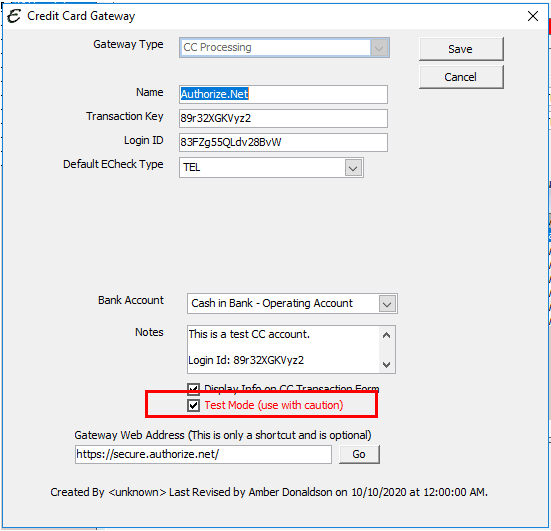Click the 'Bank Account' label
The height and width of the screenshot is (531, 551).
click(131, 300)
